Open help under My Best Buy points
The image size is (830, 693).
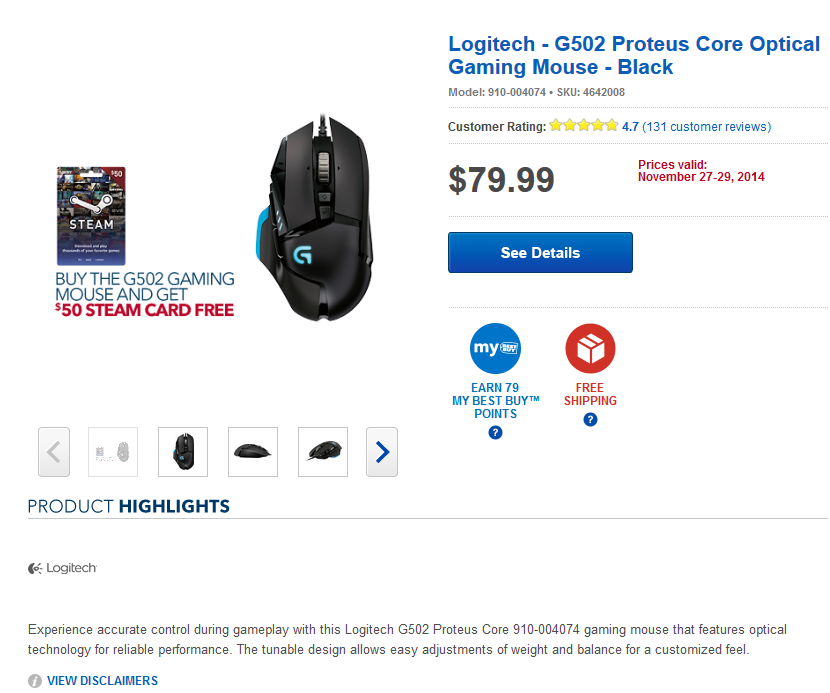495,433
